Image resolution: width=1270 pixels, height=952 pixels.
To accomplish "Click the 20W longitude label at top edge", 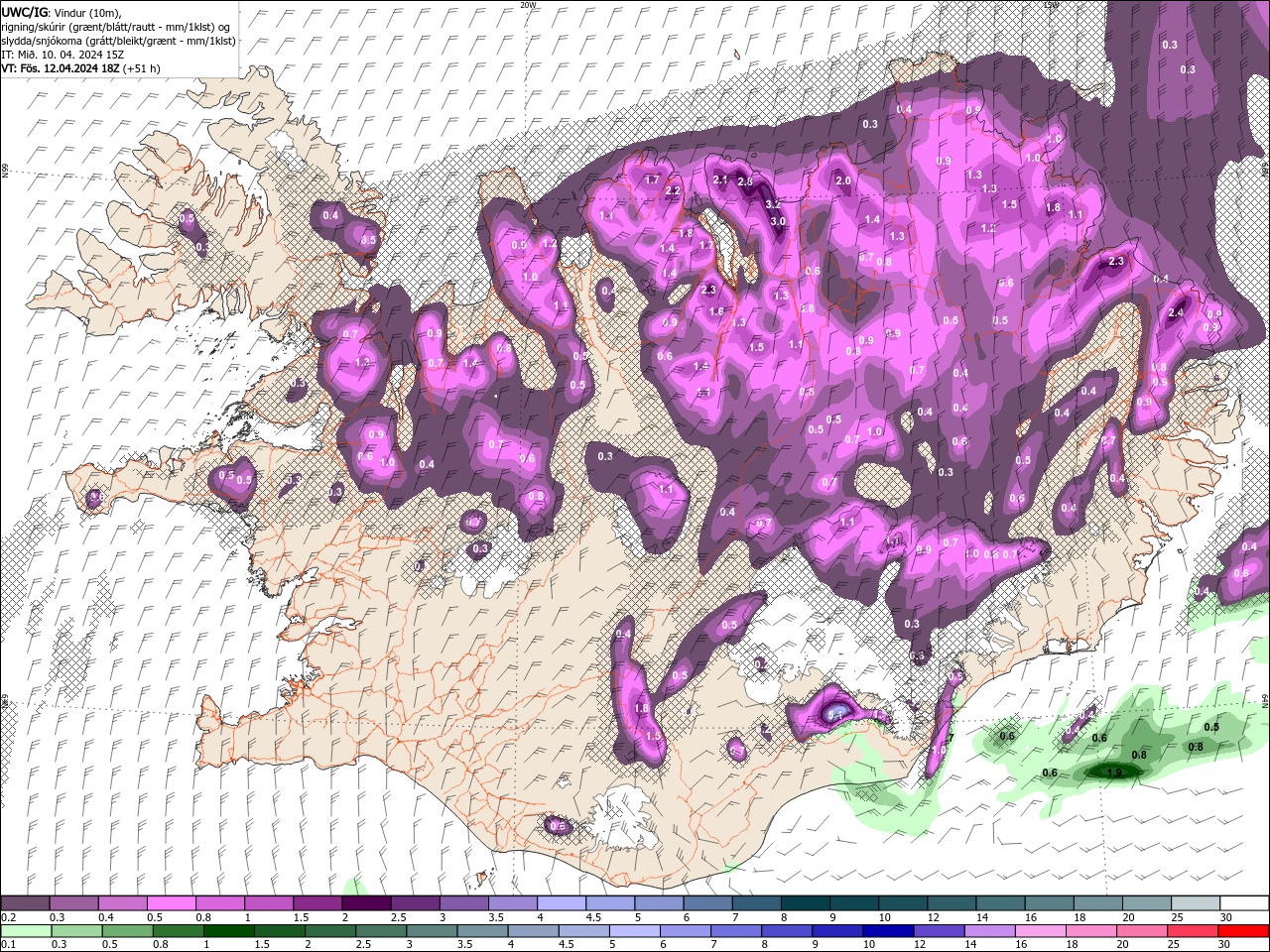I will pos(528,5).
